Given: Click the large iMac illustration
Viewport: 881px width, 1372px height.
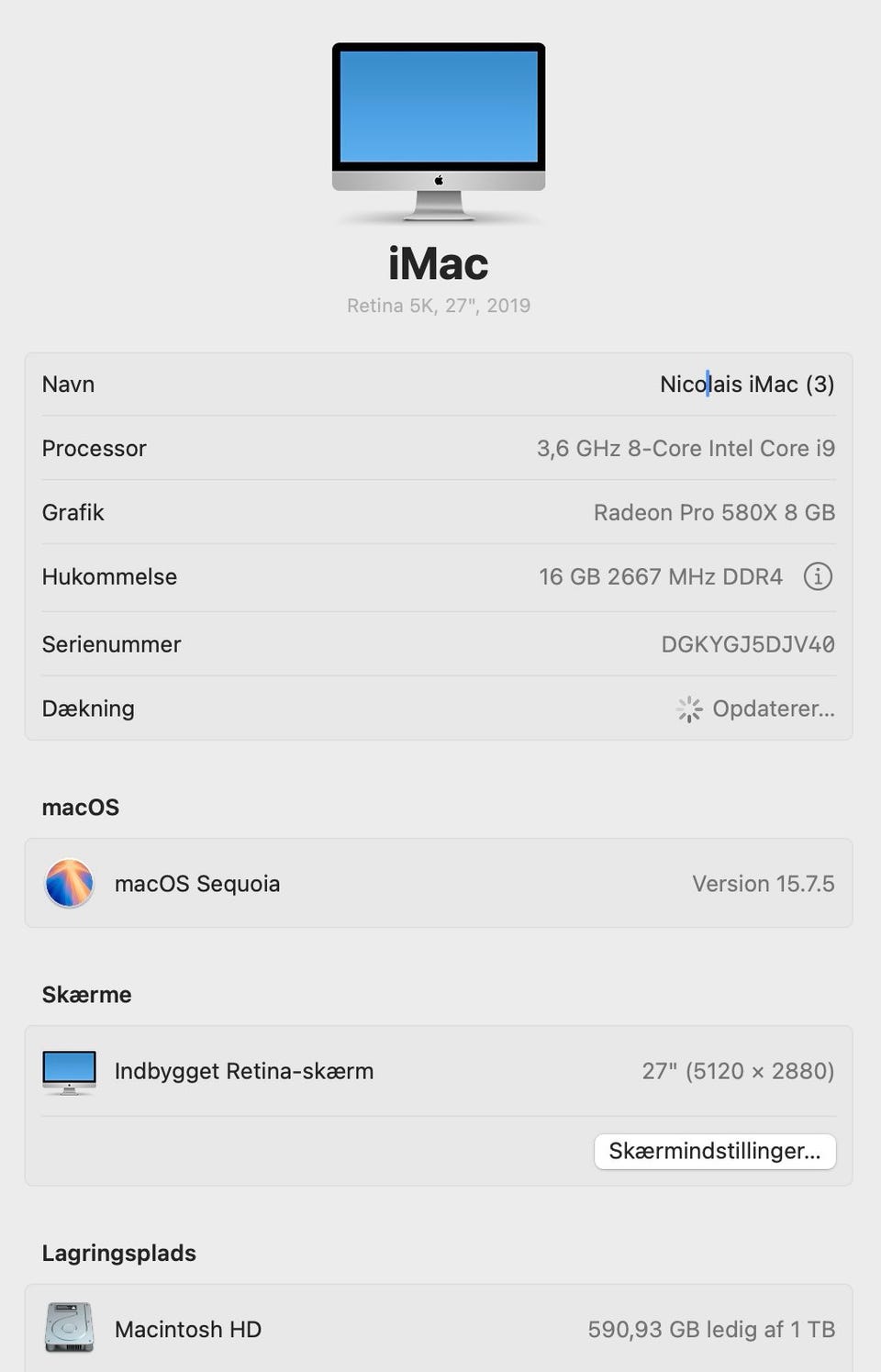Looking at the screenshot, I should [439, 131].
